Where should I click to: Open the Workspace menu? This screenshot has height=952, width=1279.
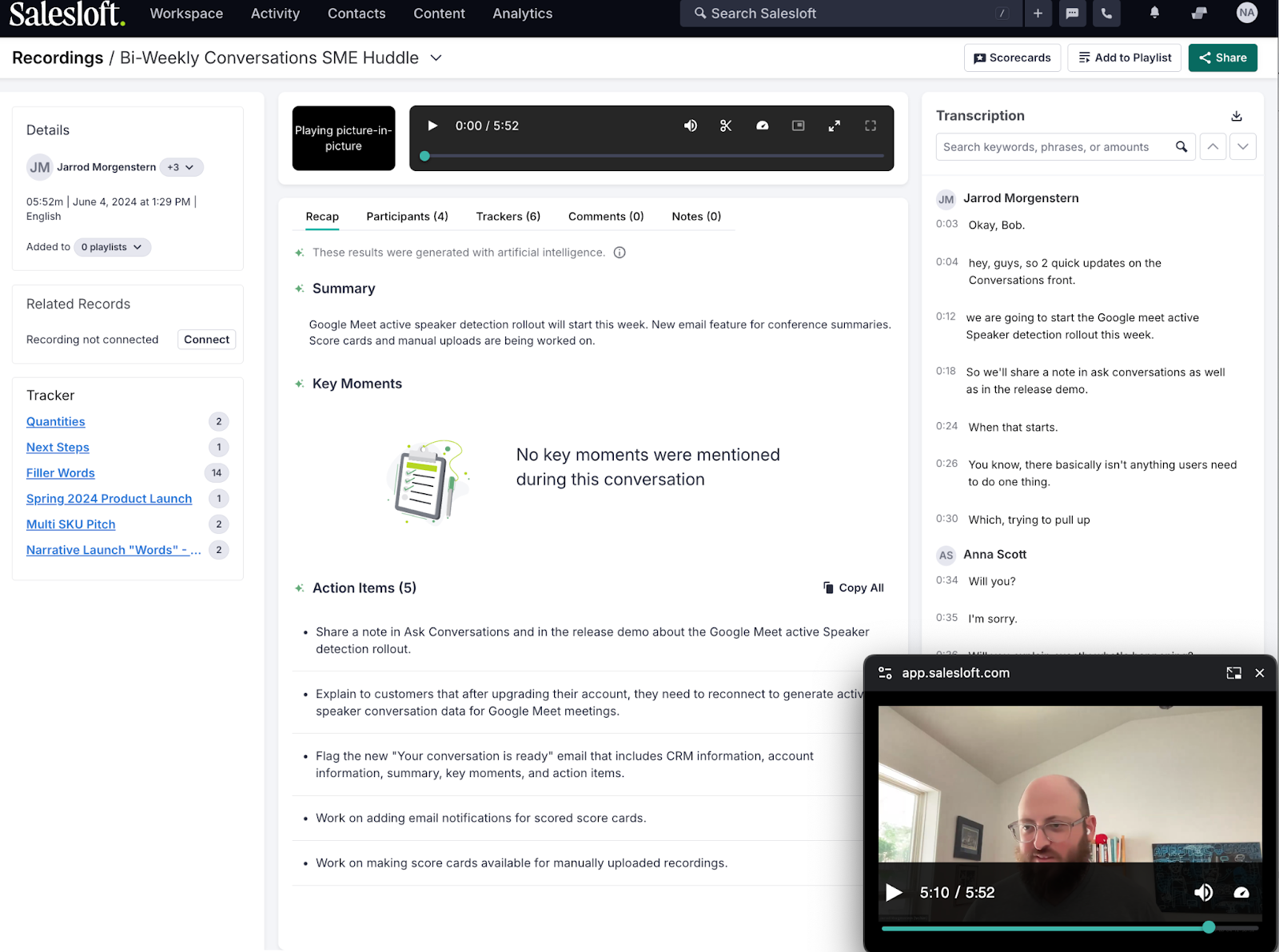186,14
